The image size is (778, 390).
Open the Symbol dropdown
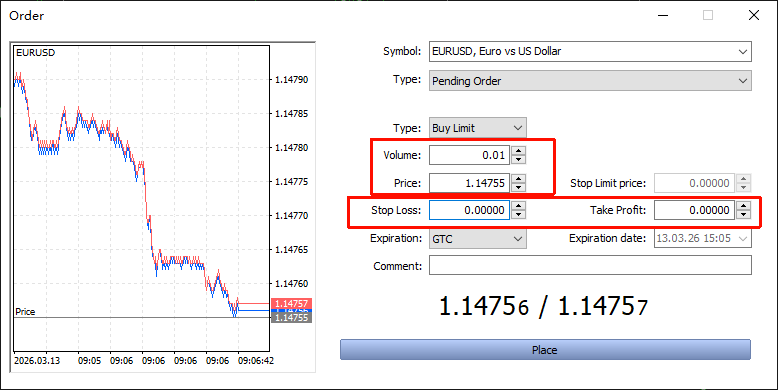coord(590,52)
